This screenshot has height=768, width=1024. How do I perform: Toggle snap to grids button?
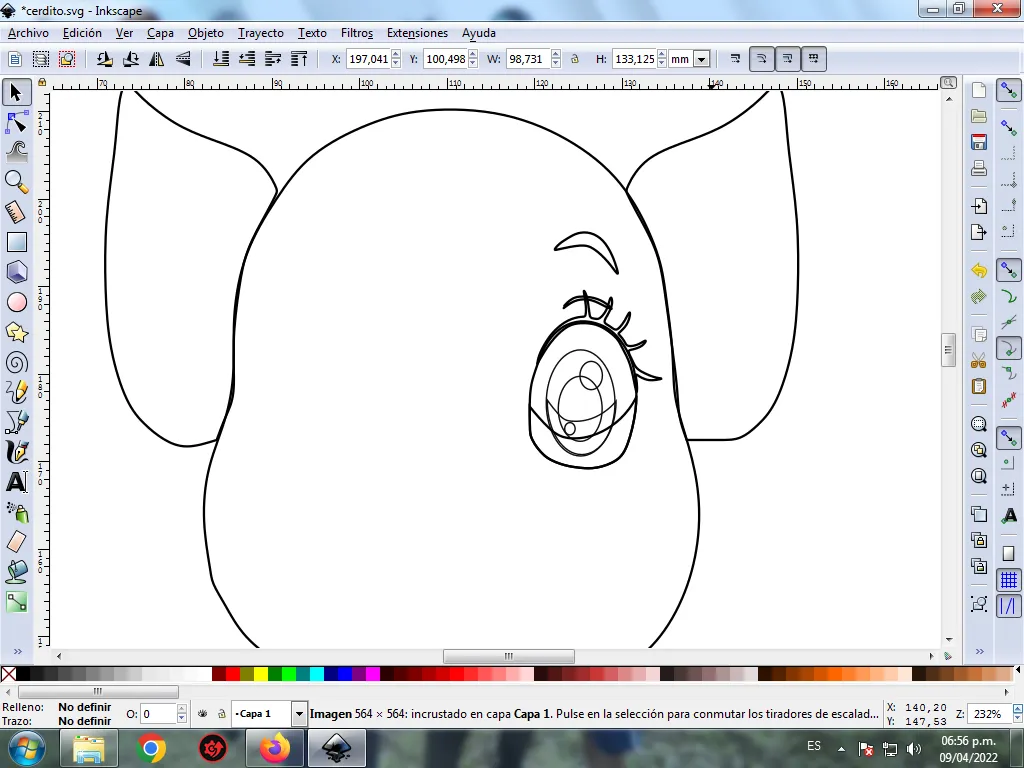click(1009, 580)
